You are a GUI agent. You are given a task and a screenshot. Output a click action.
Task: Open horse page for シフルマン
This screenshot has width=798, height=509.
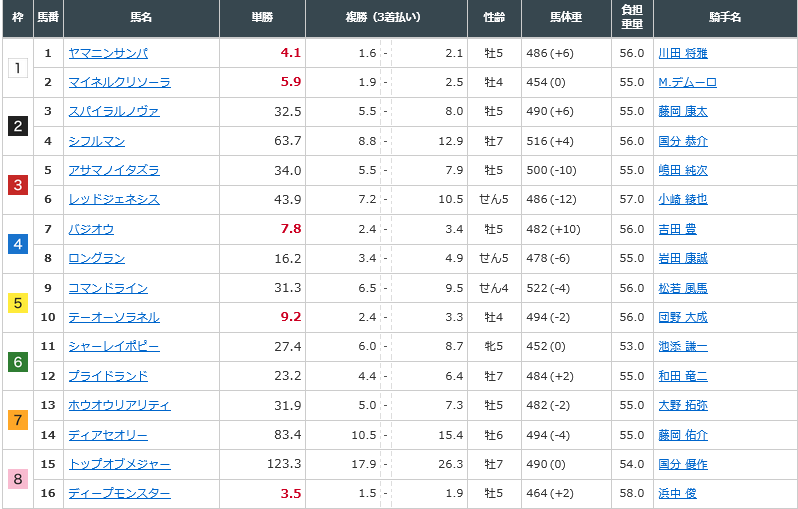click(97, 141)
